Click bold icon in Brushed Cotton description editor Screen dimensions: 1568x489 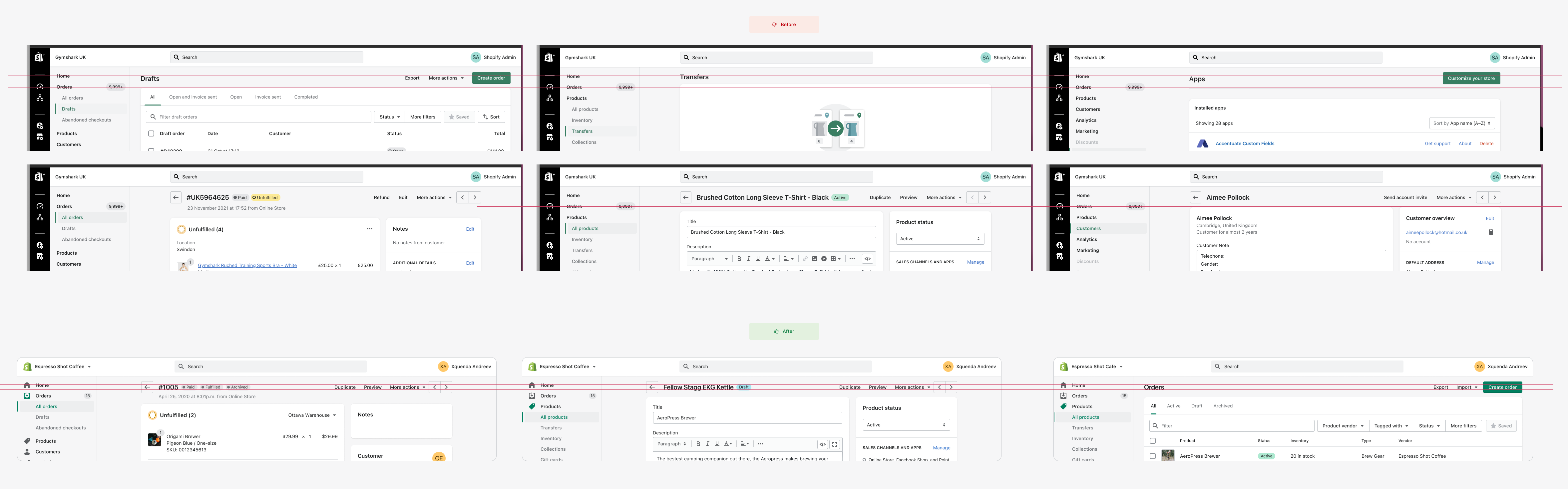[740, 259]
